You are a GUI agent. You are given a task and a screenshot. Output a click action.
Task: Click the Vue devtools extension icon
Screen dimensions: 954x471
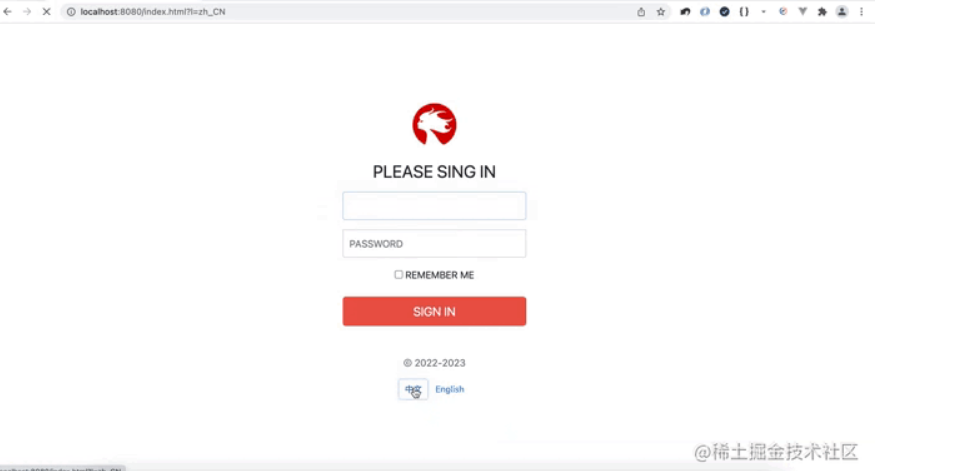click(x=803, y=12)
